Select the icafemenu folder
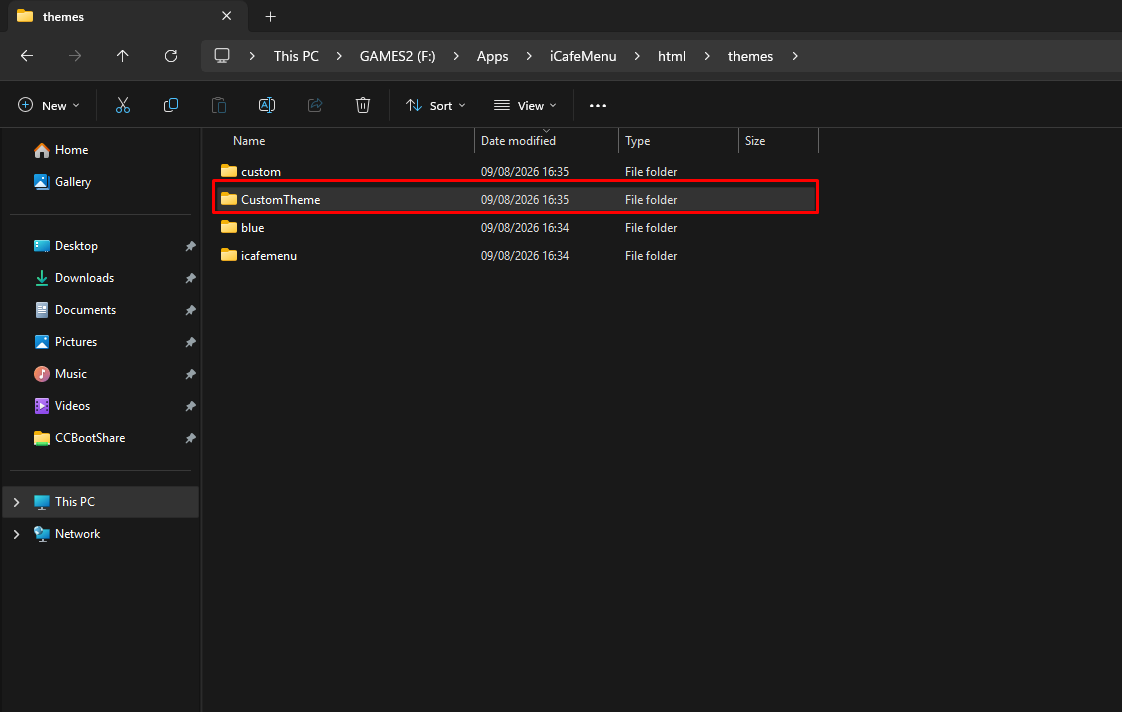The width and height of the screenshot is (1122, 712). [x=515, y=255]
